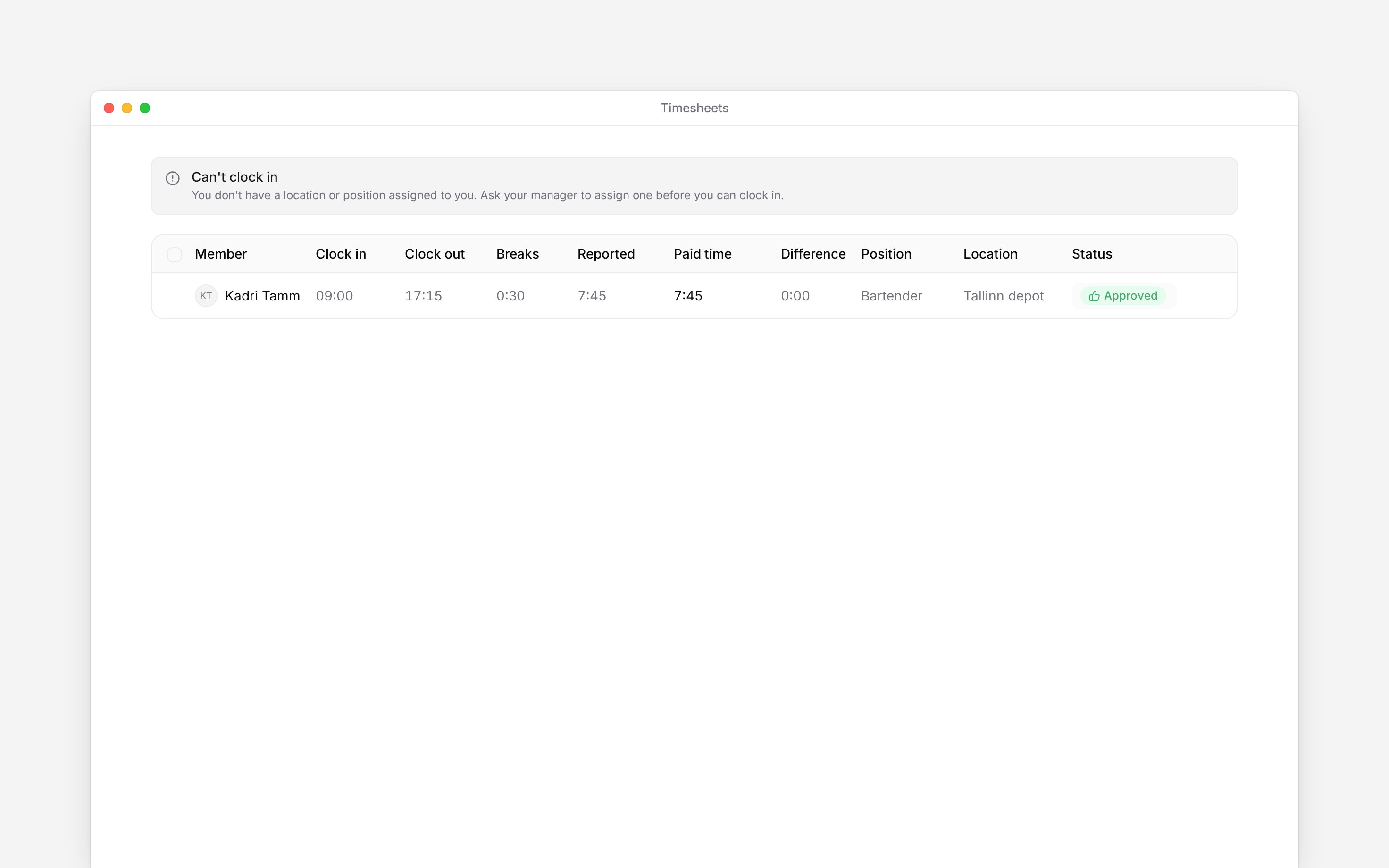The width and height of the screenshot is (1389, 868).
Task: Maximize the window with green button
Action: 145,108
